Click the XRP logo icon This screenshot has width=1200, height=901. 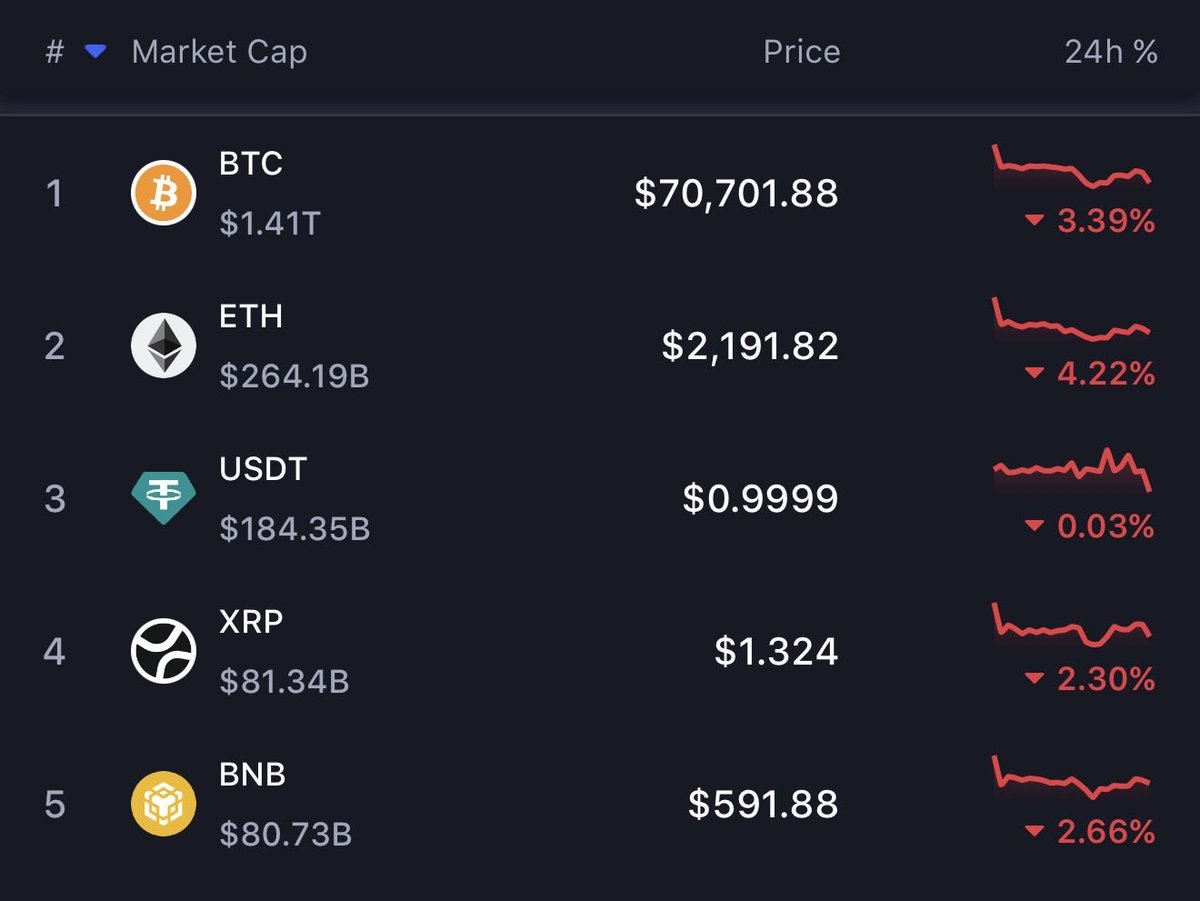163,651
